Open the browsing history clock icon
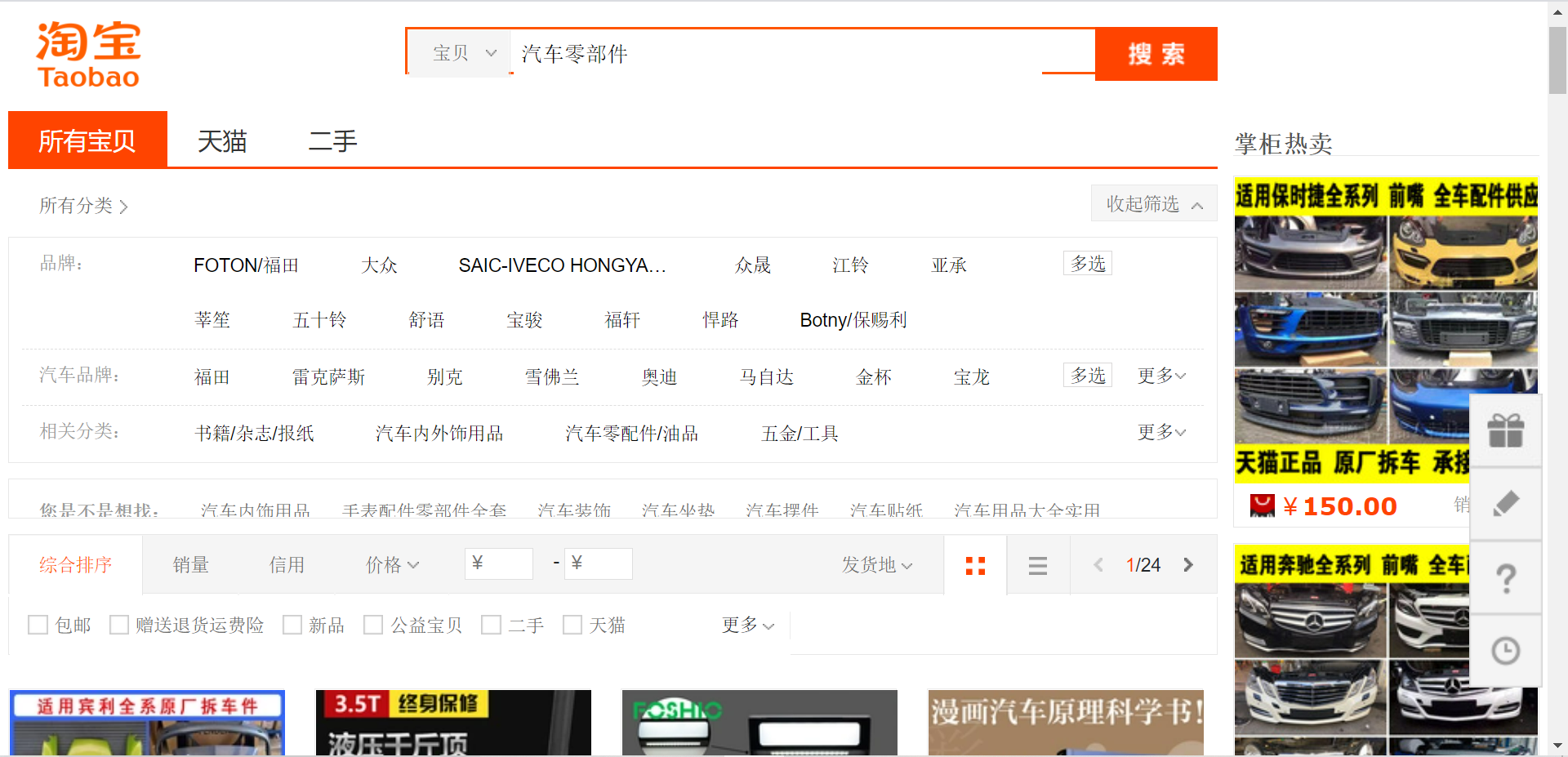 point(1505,651)
